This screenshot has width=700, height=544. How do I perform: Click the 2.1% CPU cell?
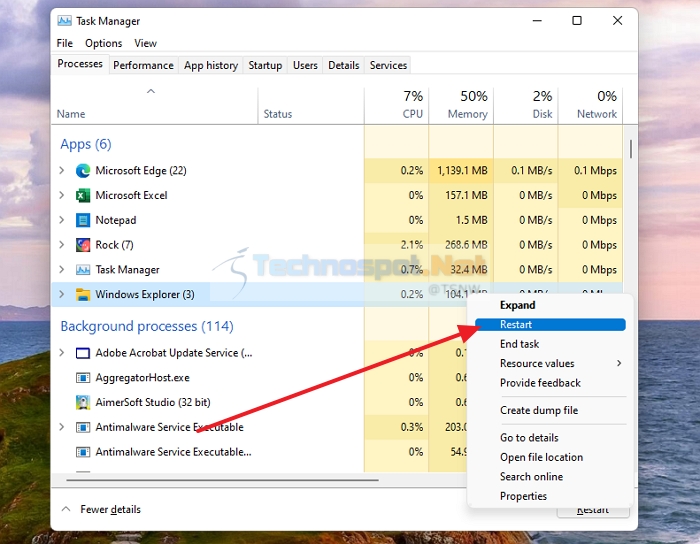pyautogui.click(x=396, y=245)
